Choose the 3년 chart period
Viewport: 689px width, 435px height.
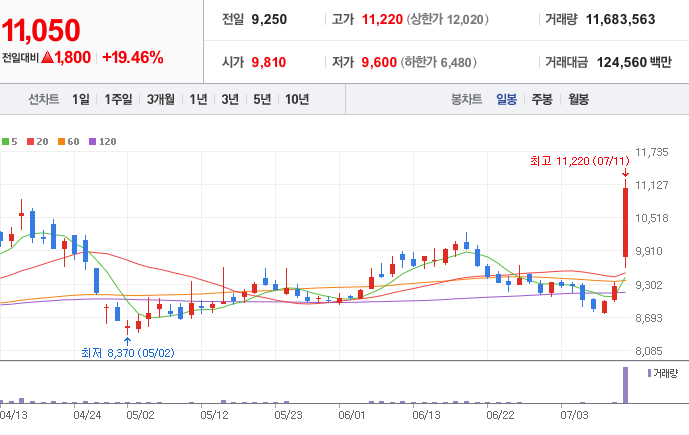pos(230,99)
